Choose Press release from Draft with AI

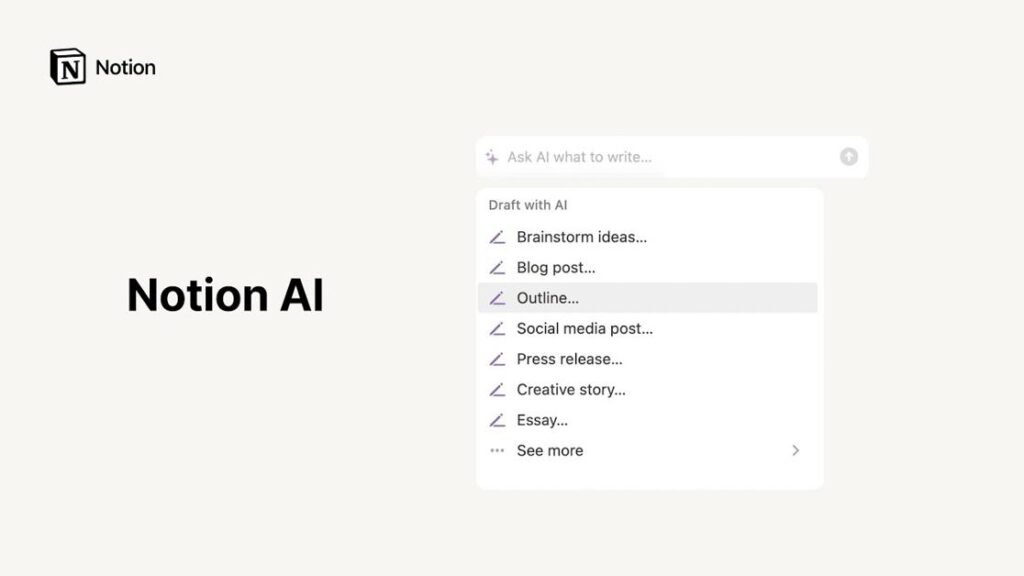[567, 358]
